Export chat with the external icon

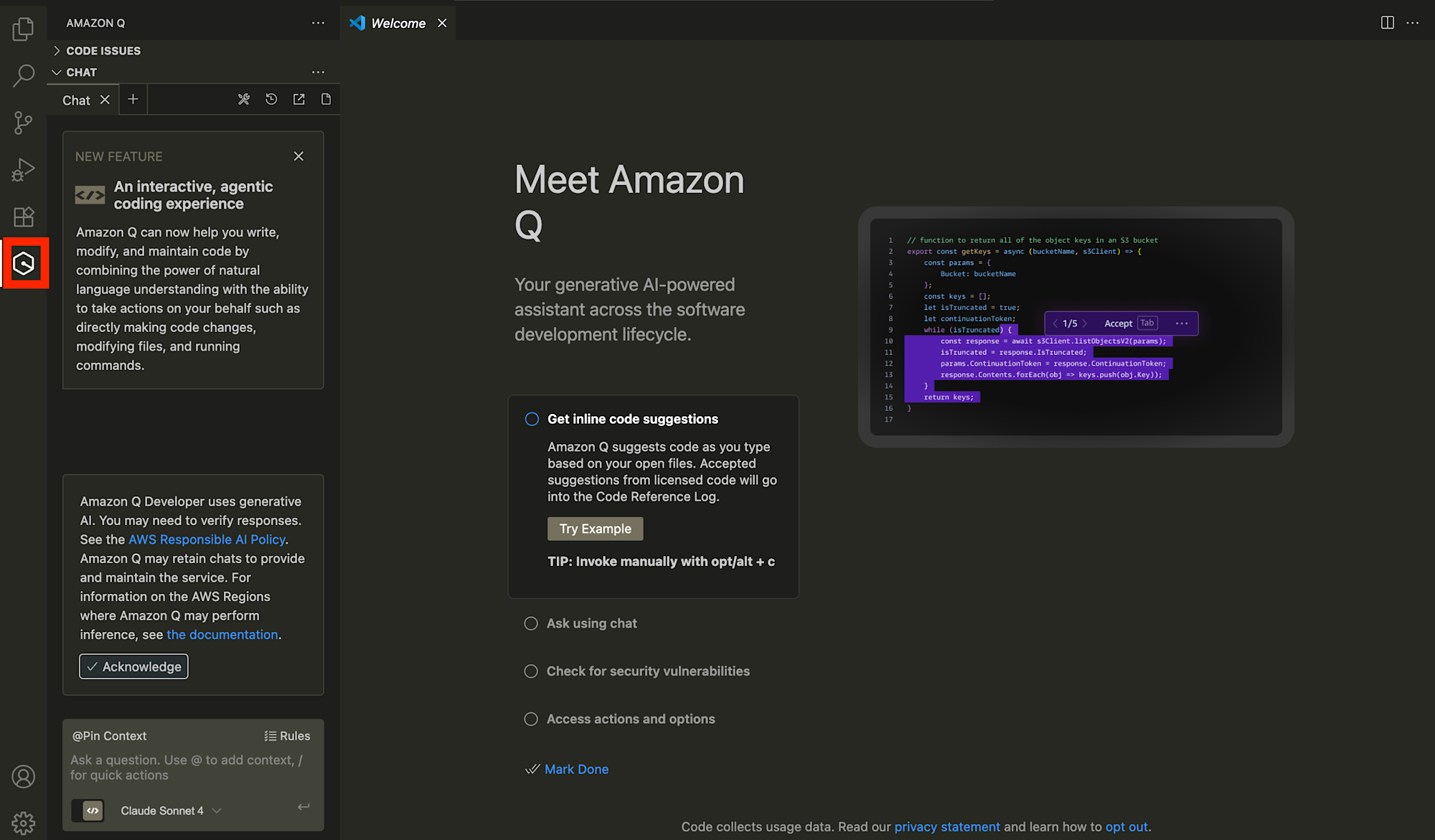pos(298,99)
